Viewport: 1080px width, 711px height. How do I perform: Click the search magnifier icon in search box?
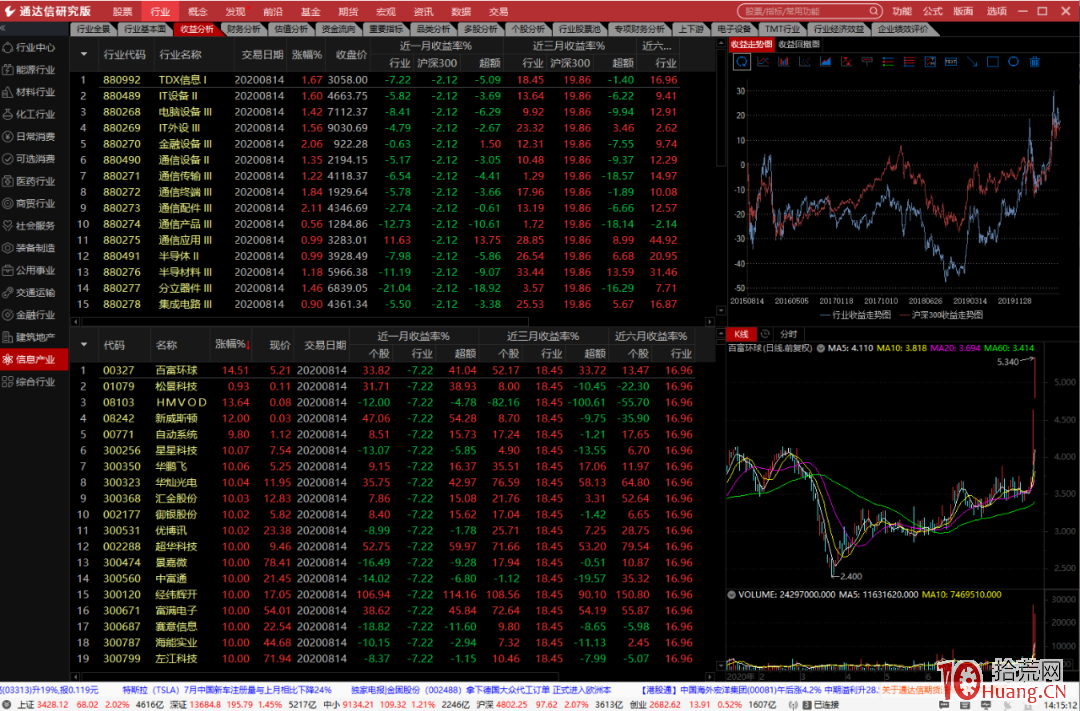click(873, 11)
